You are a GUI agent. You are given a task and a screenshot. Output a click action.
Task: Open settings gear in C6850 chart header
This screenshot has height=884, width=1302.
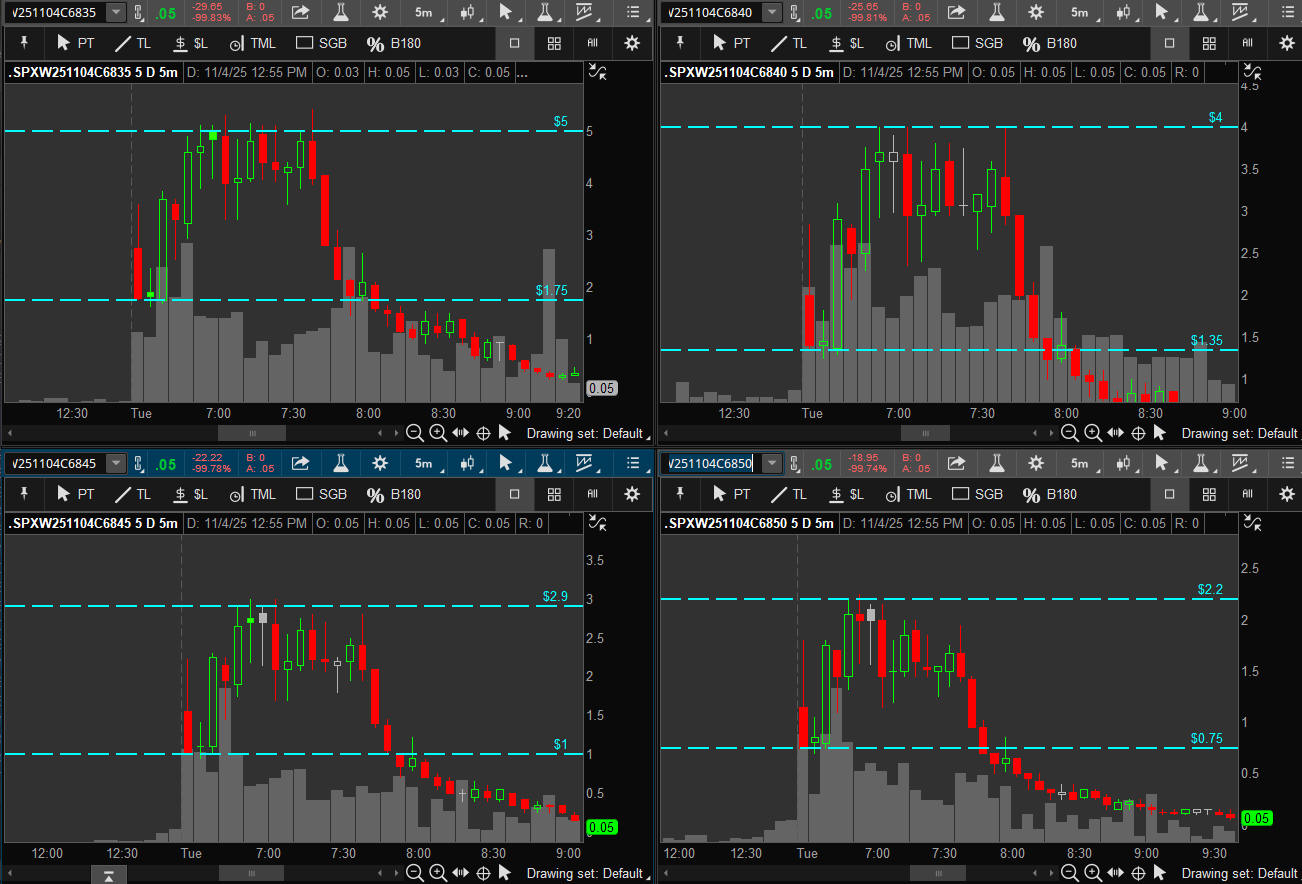[1036, 463]
